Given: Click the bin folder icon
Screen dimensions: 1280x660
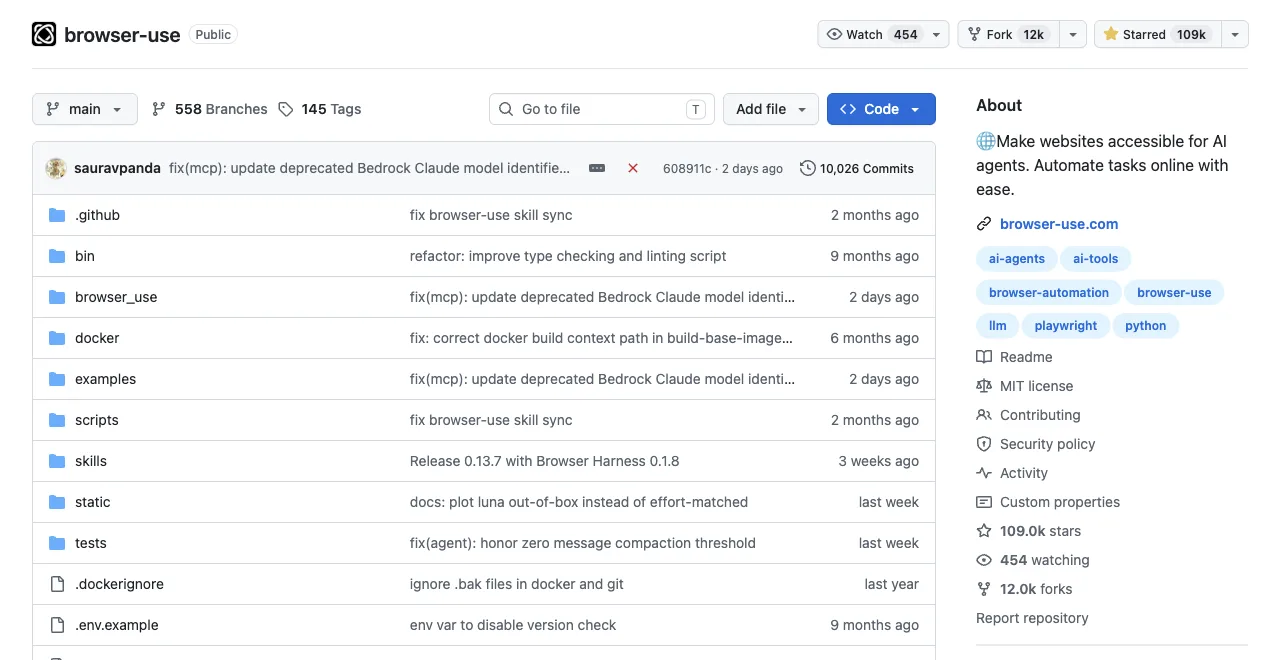Looking at the screenshot, I should click(x=57, y=256).
